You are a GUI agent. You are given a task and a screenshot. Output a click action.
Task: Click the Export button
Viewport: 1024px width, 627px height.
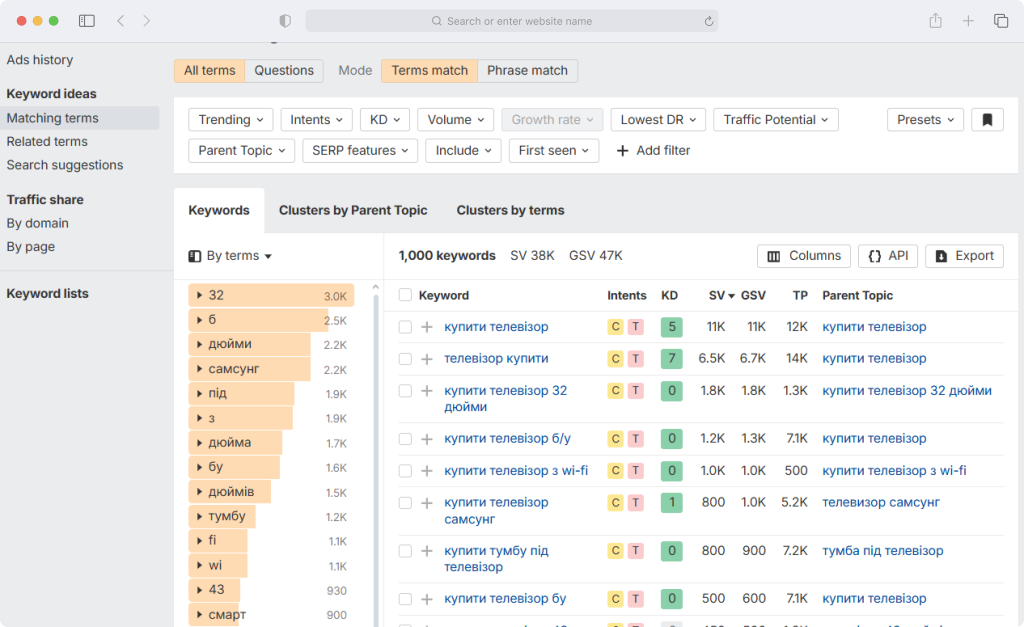tap(965, 256)
